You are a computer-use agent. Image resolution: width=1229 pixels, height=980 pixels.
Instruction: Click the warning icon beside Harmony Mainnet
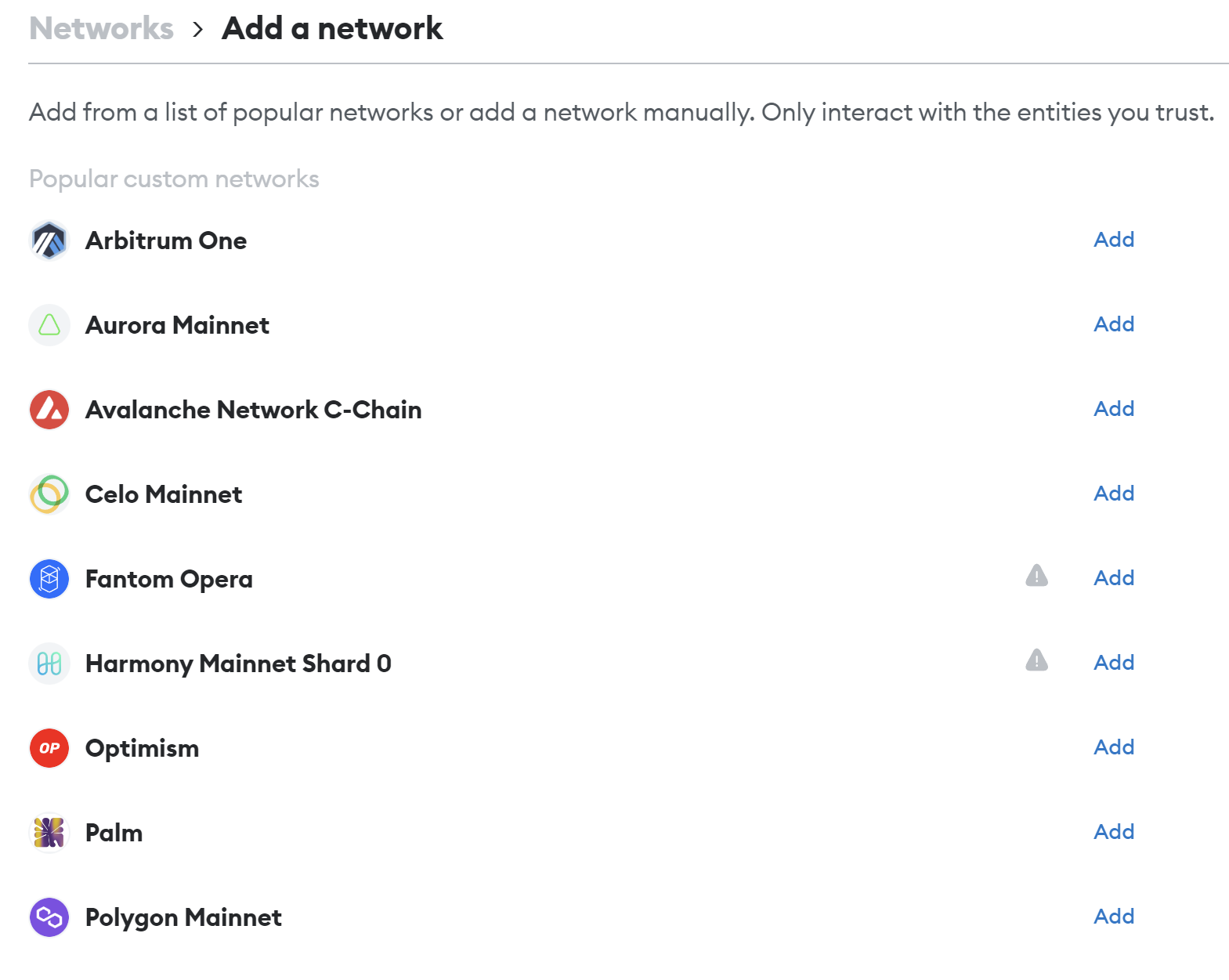pos(1036,661)
